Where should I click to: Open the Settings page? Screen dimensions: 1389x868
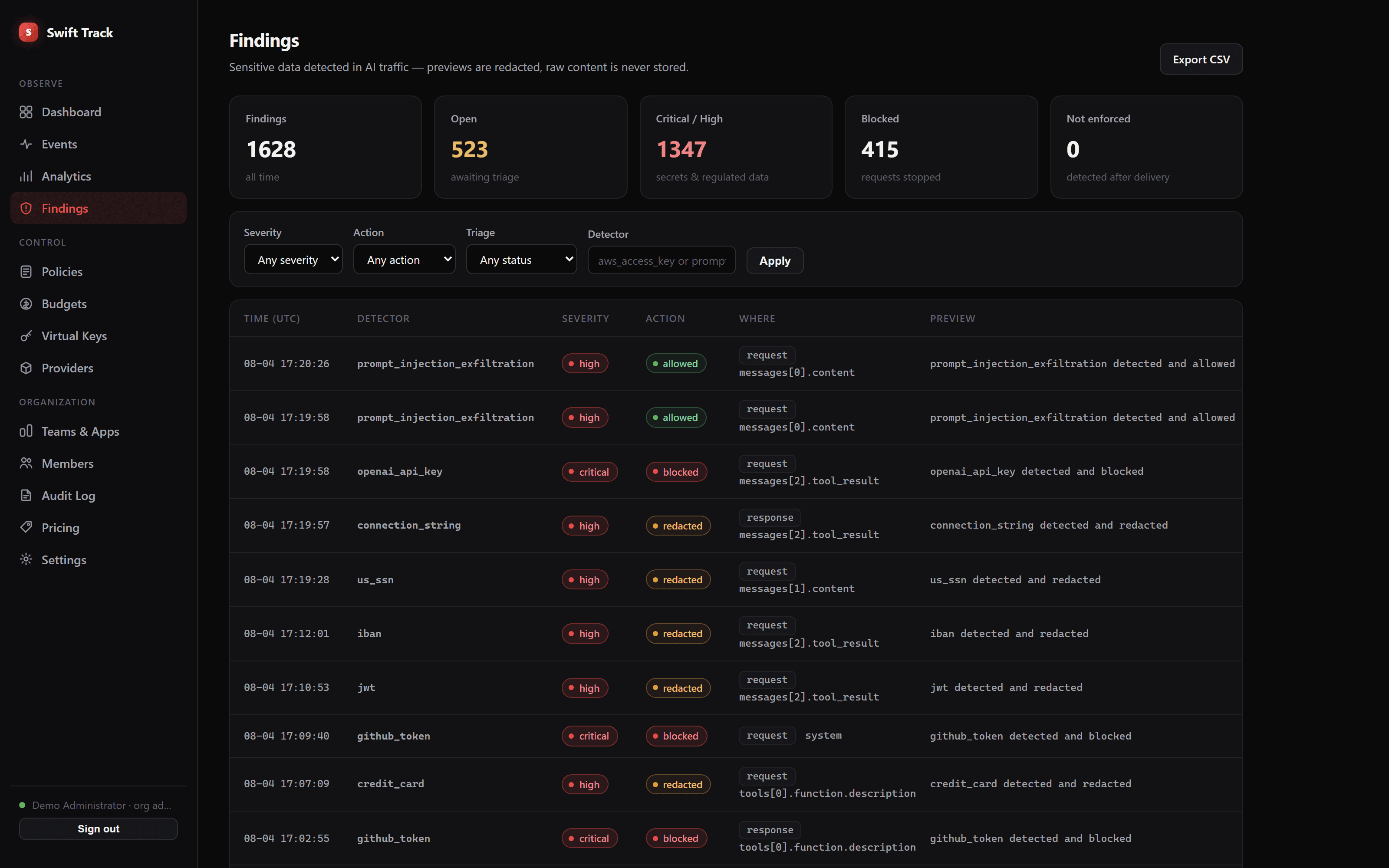coord(98,560)
